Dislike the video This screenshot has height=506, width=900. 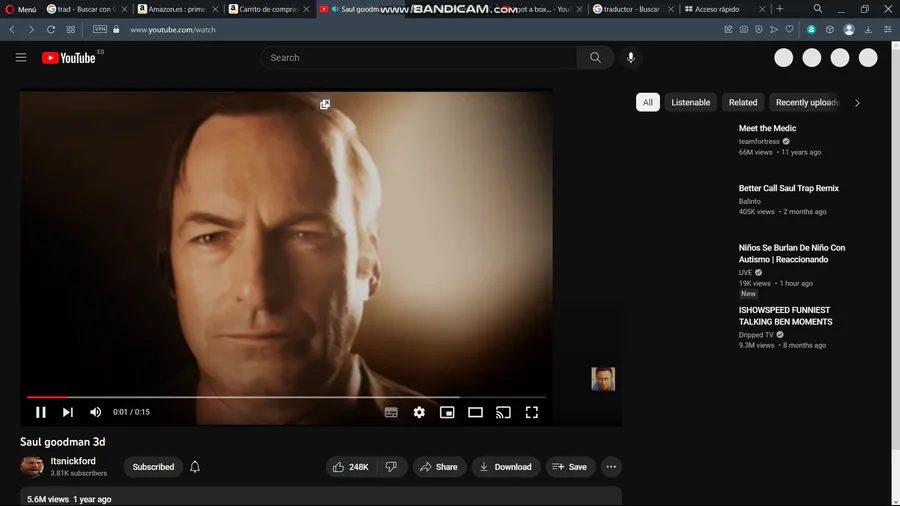click(391, 467)
